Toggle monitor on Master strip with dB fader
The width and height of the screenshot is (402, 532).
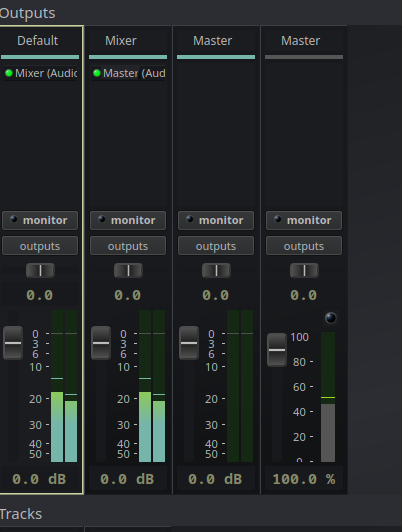pos(216,220)
